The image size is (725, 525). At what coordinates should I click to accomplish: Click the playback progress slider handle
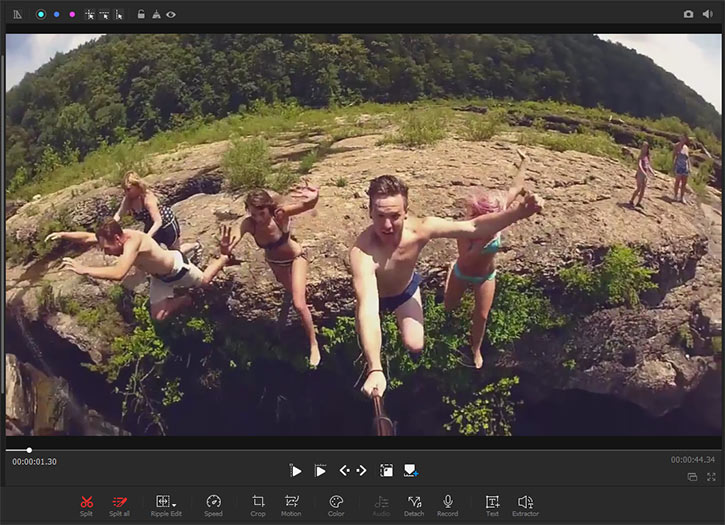coord(29,450)
